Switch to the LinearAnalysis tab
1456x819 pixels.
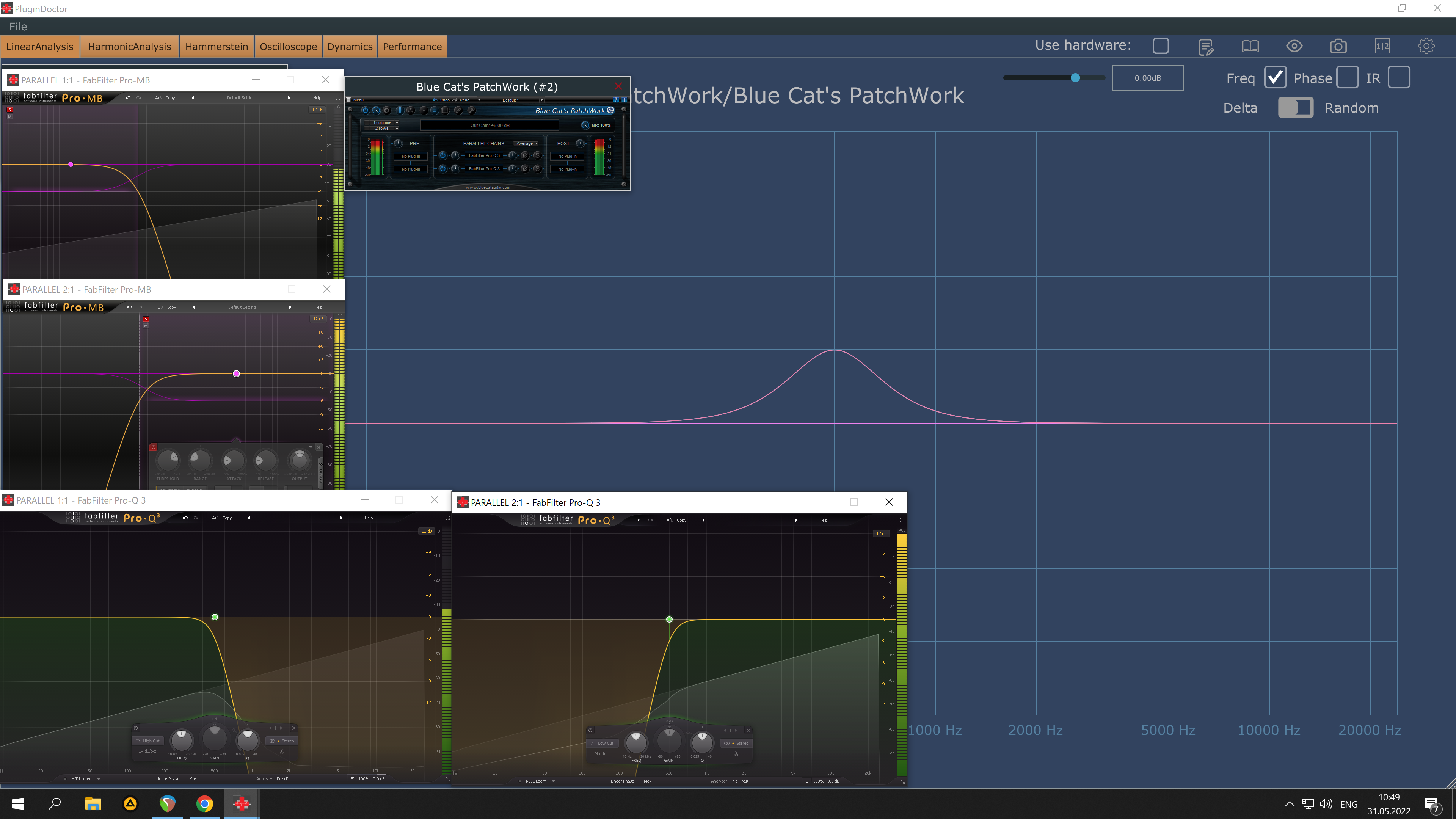pyautogui.click(x=39, y=46)
